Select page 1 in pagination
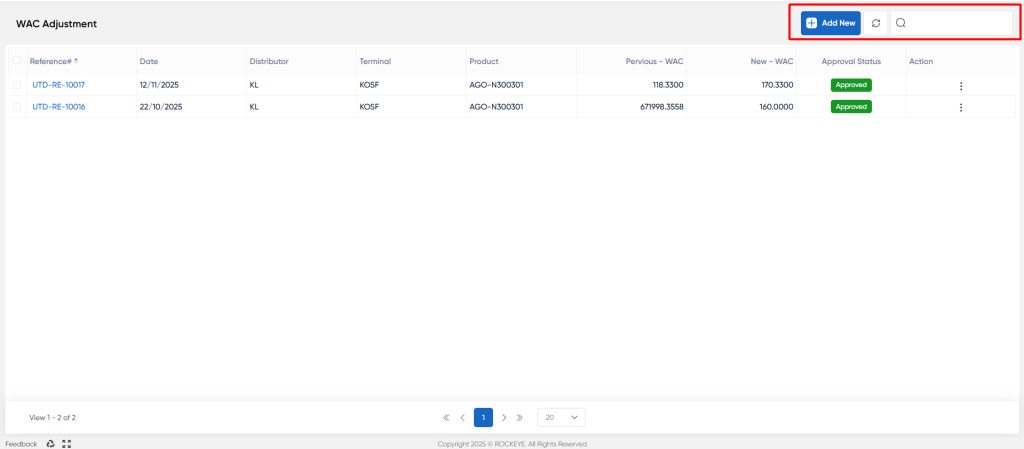1024x449 pixels. [483, 417]
